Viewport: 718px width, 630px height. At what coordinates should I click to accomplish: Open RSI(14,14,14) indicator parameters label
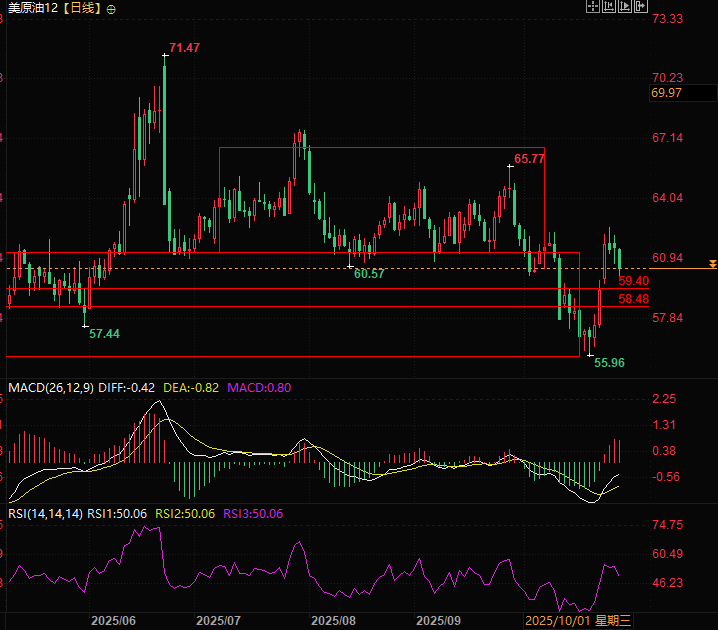(45, 514)
